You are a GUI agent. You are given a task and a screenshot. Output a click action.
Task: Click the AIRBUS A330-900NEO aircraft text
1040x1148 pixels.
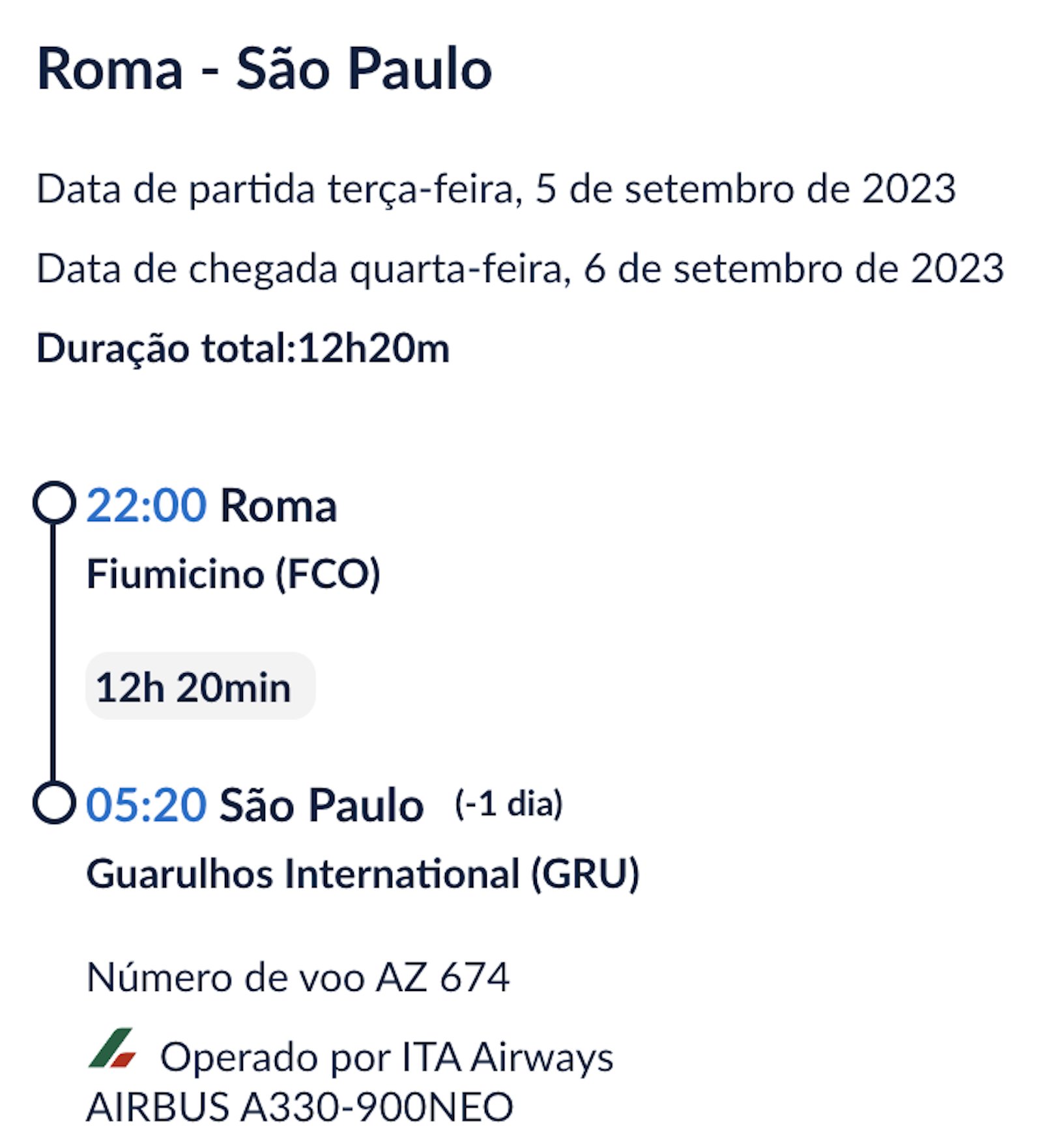click(x=300, y=1107)
